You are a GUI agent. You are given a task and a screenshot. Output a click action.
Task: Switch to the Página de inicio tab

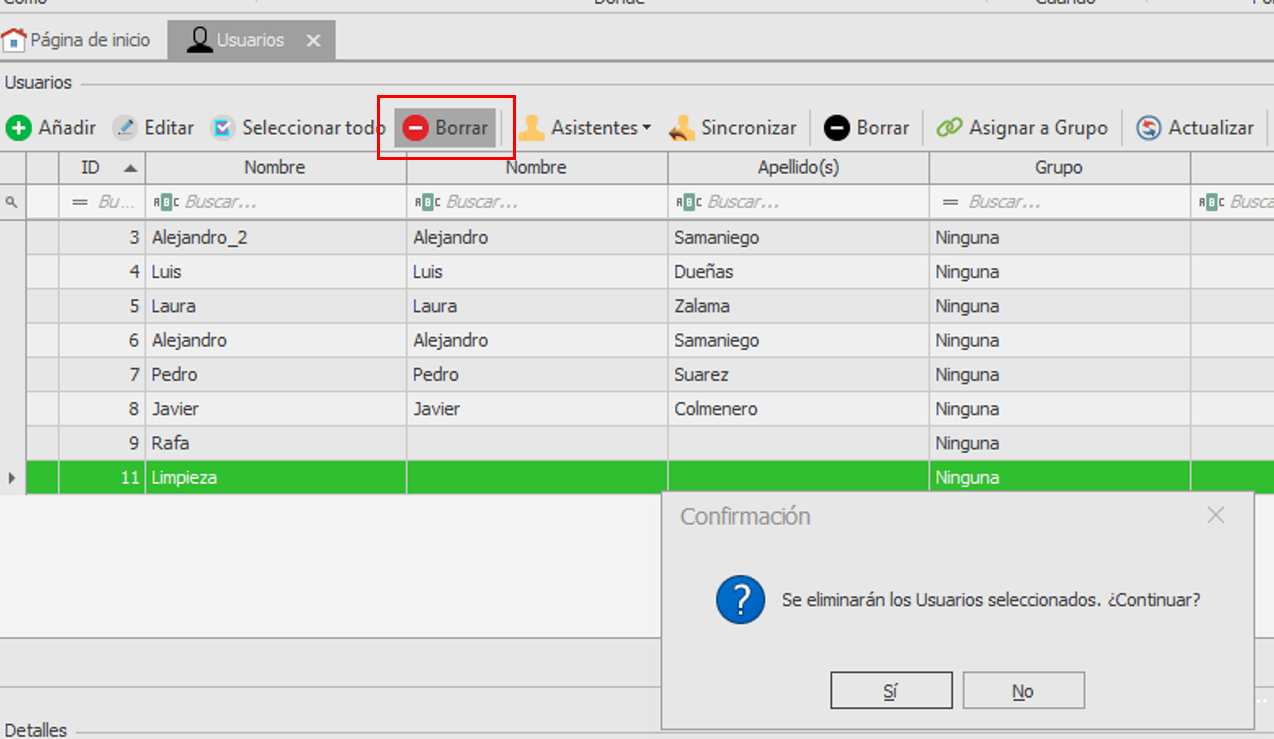77,40
